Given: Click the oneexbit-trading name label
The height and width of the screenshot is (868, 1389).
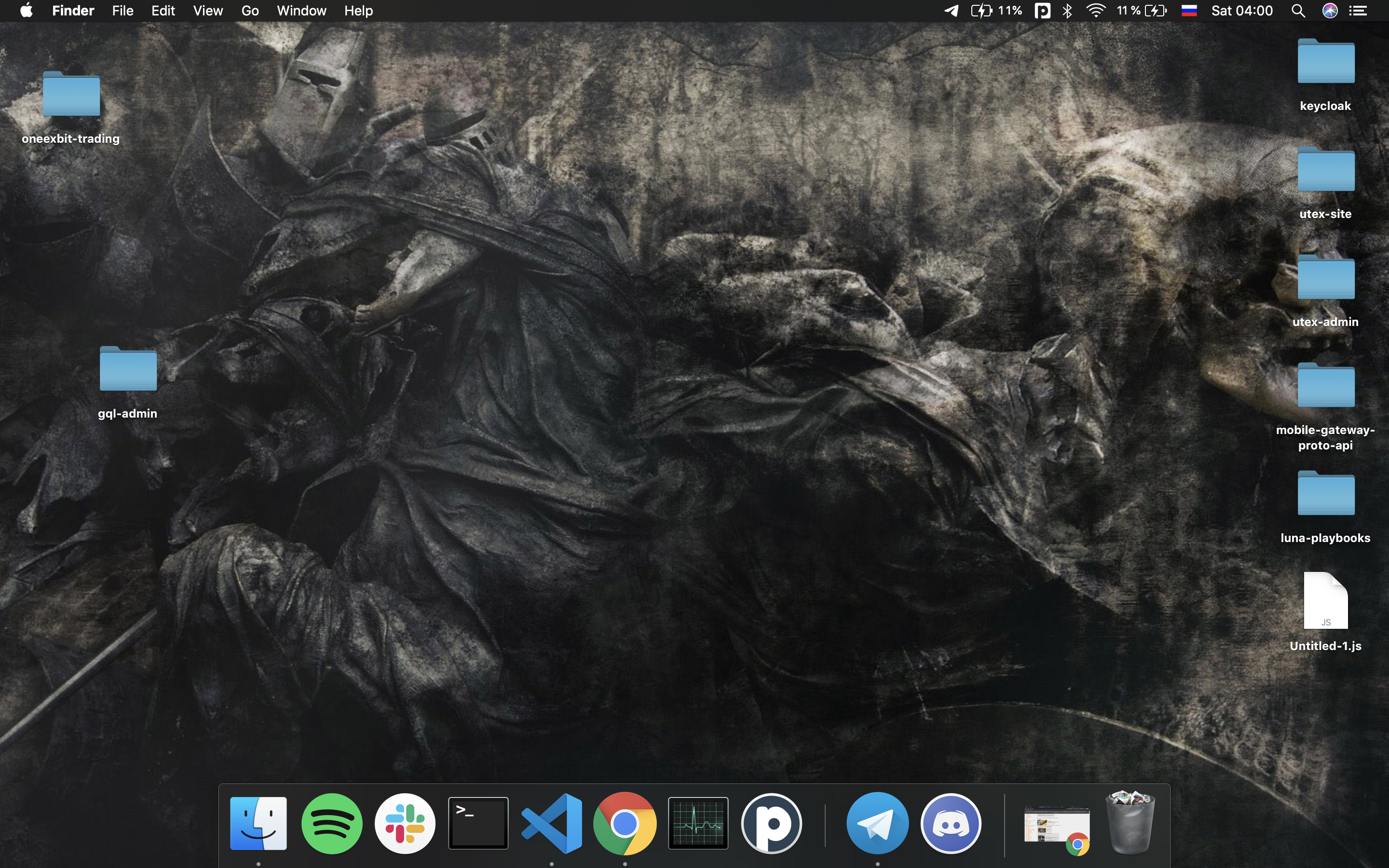Looking at the screenshot, I should (70, 138).
